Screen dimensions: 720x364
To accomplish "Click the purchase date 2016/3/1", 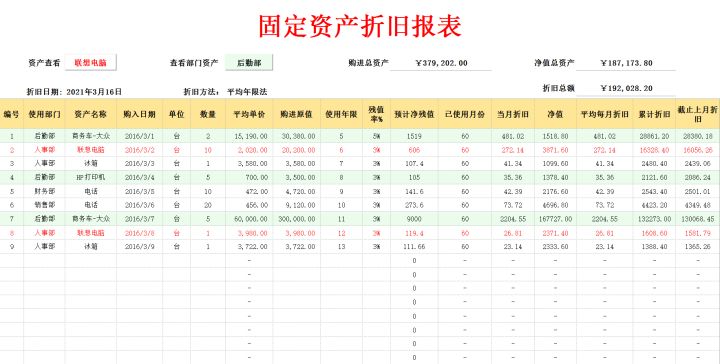I will [139, 136].
